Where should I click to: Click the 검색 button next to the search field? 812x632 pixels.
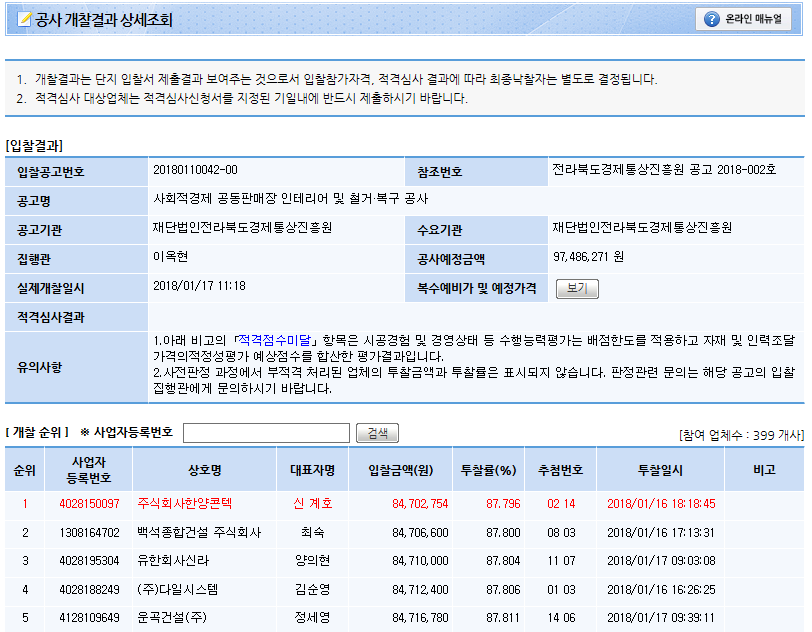coord(377,433)
